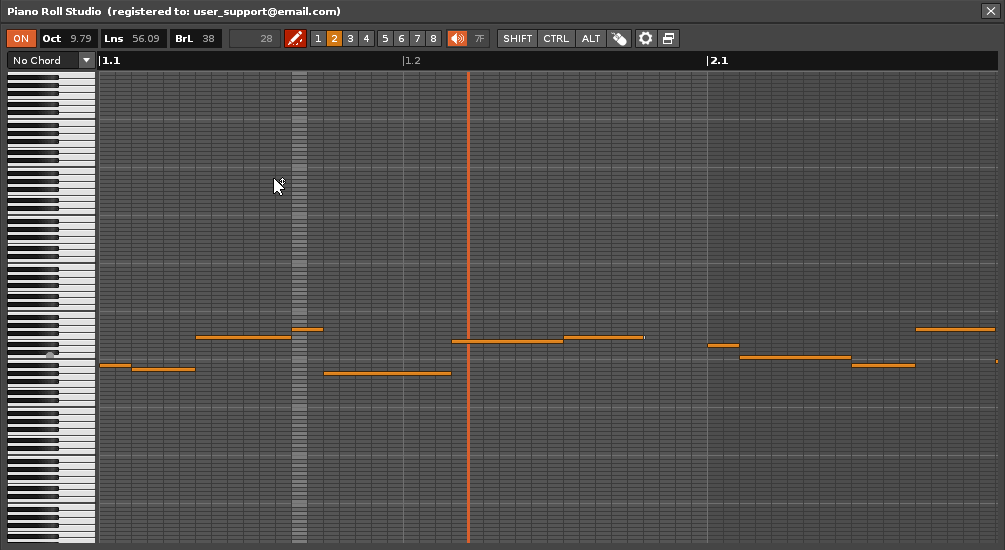The height and width of the screenshot is (550, 1005).
Task: Toggle the speaker note preview icon
Action: tap(457, 38)
